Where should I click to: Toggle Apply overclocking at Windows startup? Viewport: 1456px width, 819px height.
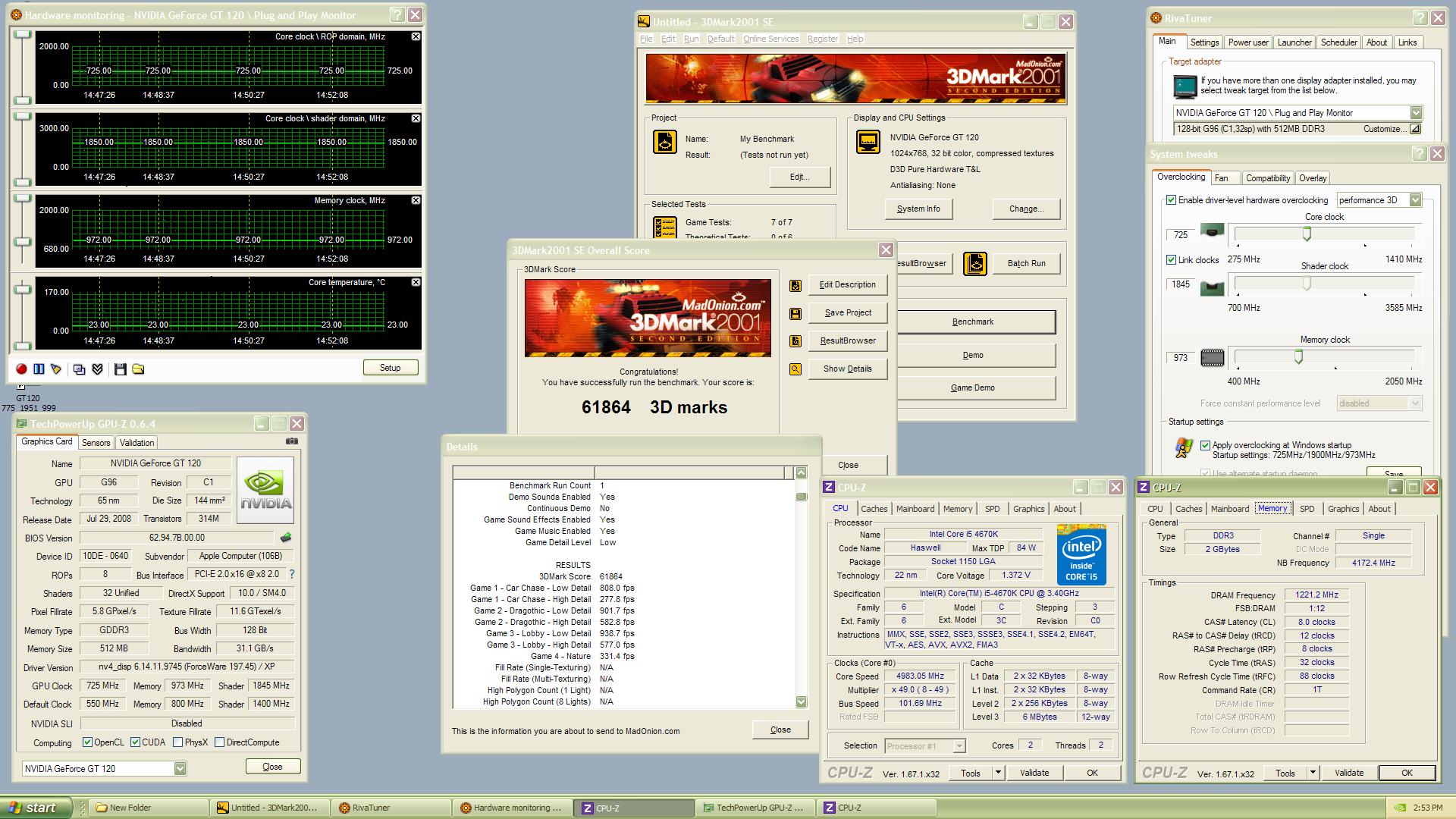point(1205,446)
